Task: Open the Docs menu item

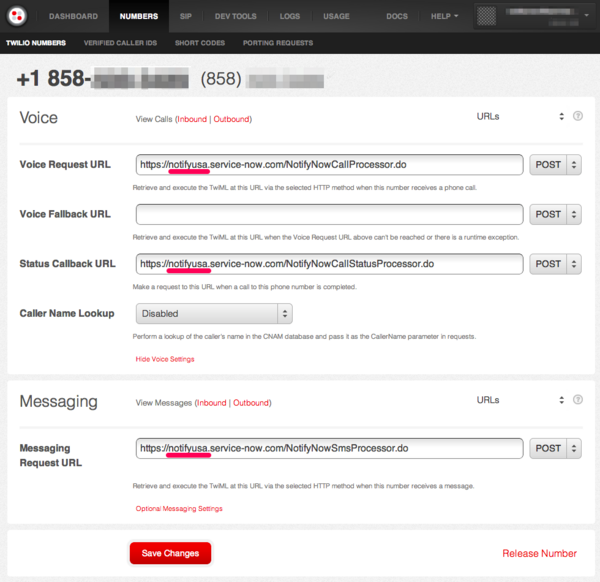Action: tap(397, 16)
